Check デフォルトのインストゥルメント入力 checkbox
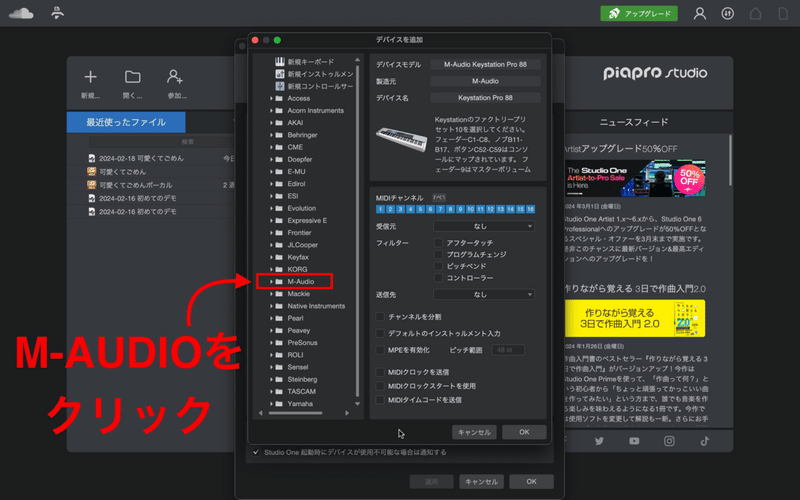The height and width of the screenshot is (500, 800). click(x=380, y=333)
